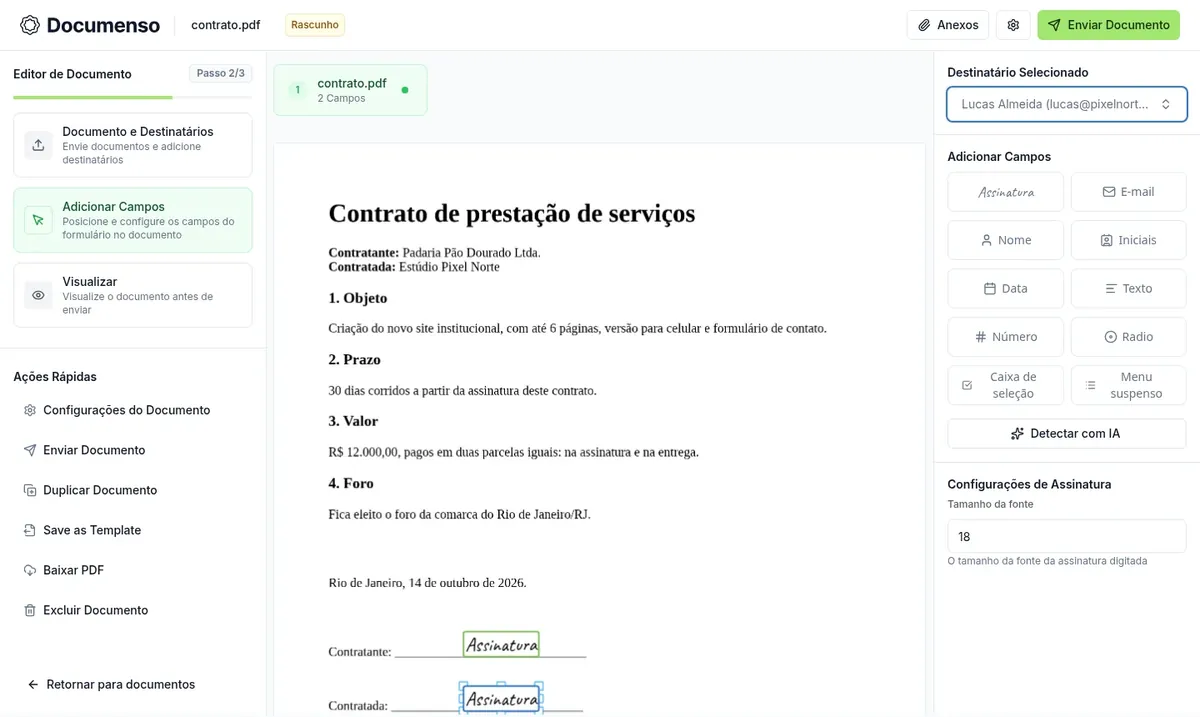Add a Nome field
Viewport: 1200px width, 717px height.
1006,240
